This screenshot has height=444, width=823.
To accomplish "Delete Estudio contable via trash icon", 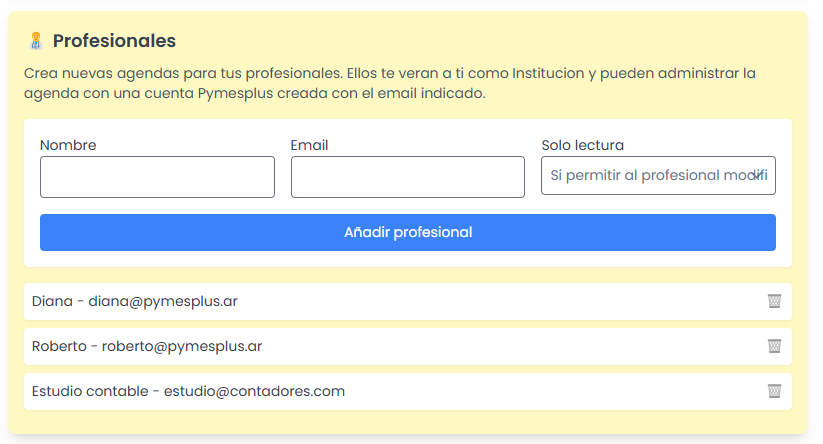I will 774,391.
